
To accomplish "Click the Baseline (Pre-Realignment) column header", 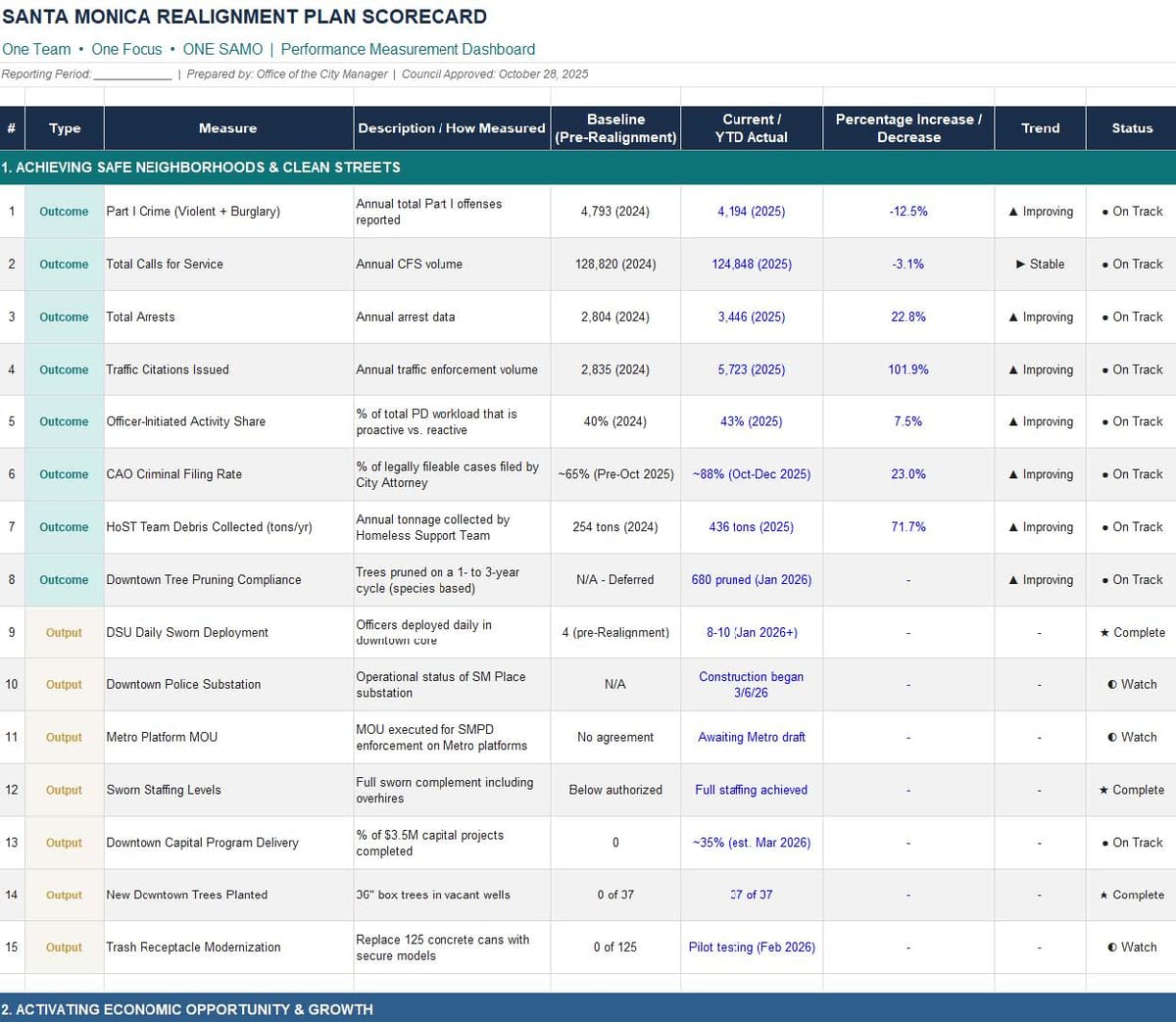I will pos(615,128).
